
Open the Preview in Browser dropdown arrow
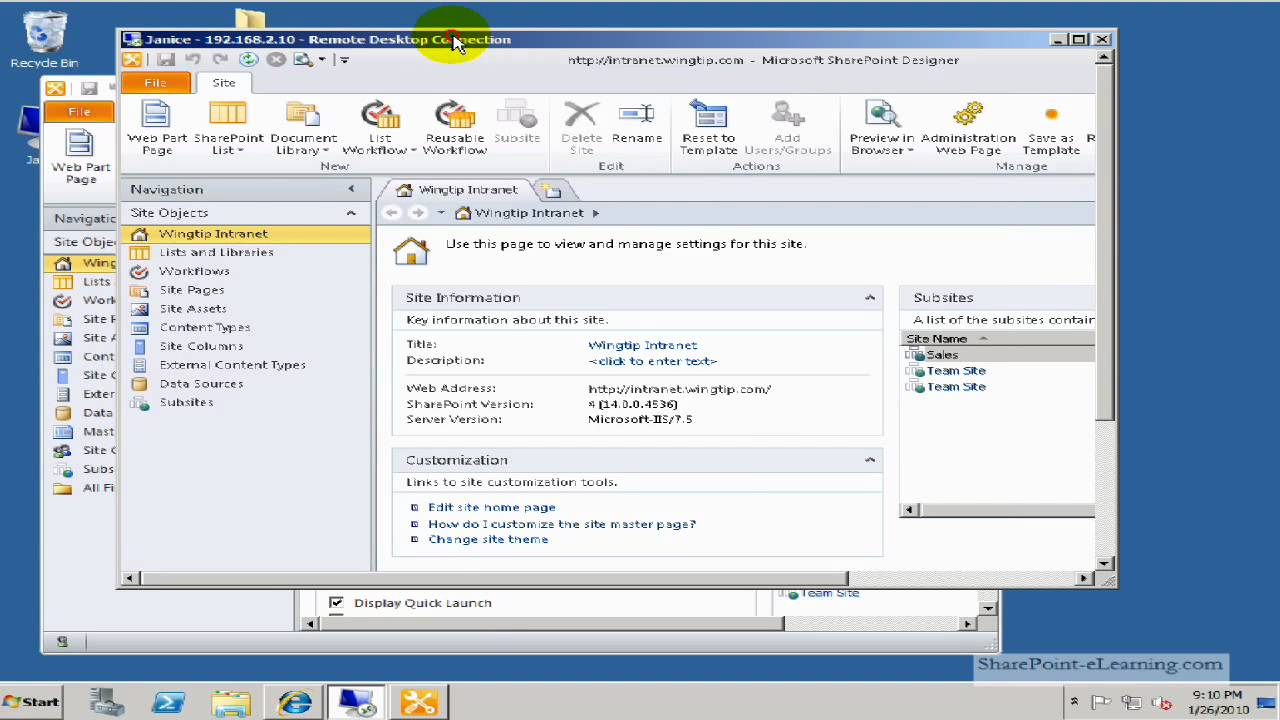point(910,151)
